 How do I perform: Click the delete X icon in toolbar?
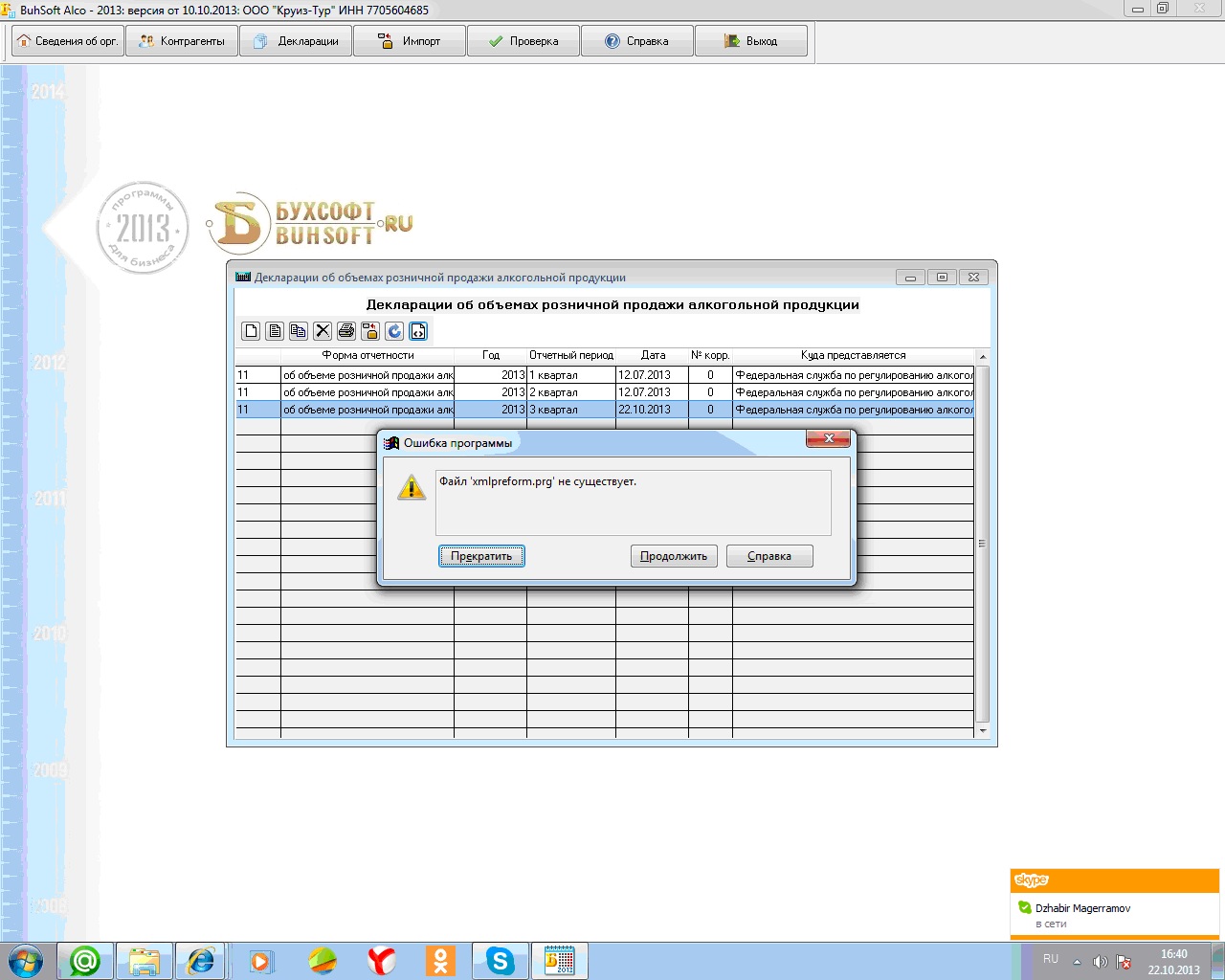coord(323,331)
